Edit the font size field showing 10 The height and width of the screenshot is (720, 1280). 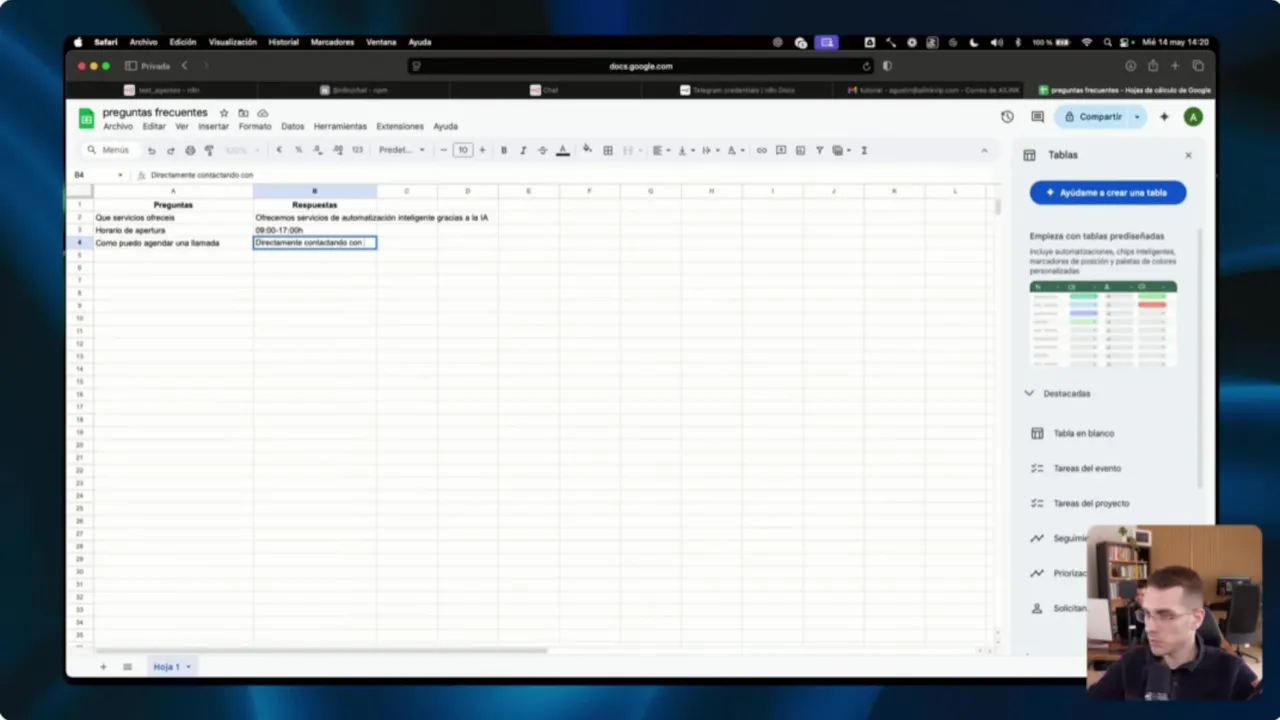[x=463, y=150]
